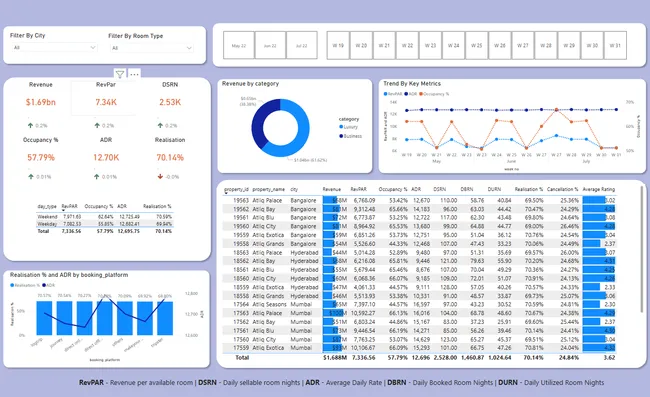Select week W 23 slicer tile
This screenshot has width=650, height=397.
coord(430,45)
